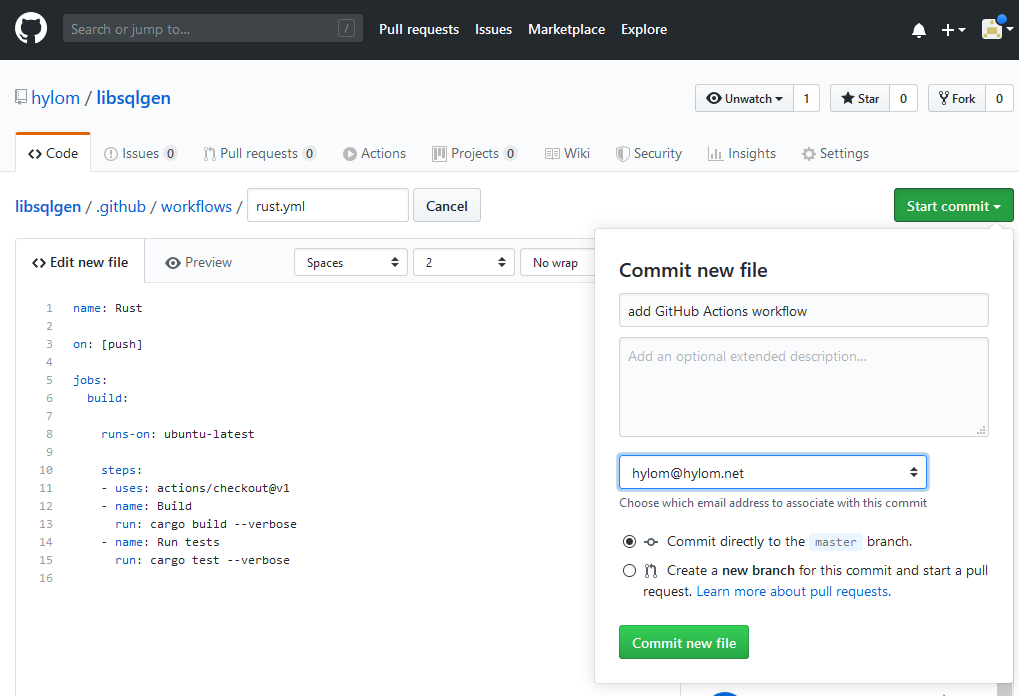Open the Security tab
Screen dimensions: 1019x696
[x=649, y=153]
